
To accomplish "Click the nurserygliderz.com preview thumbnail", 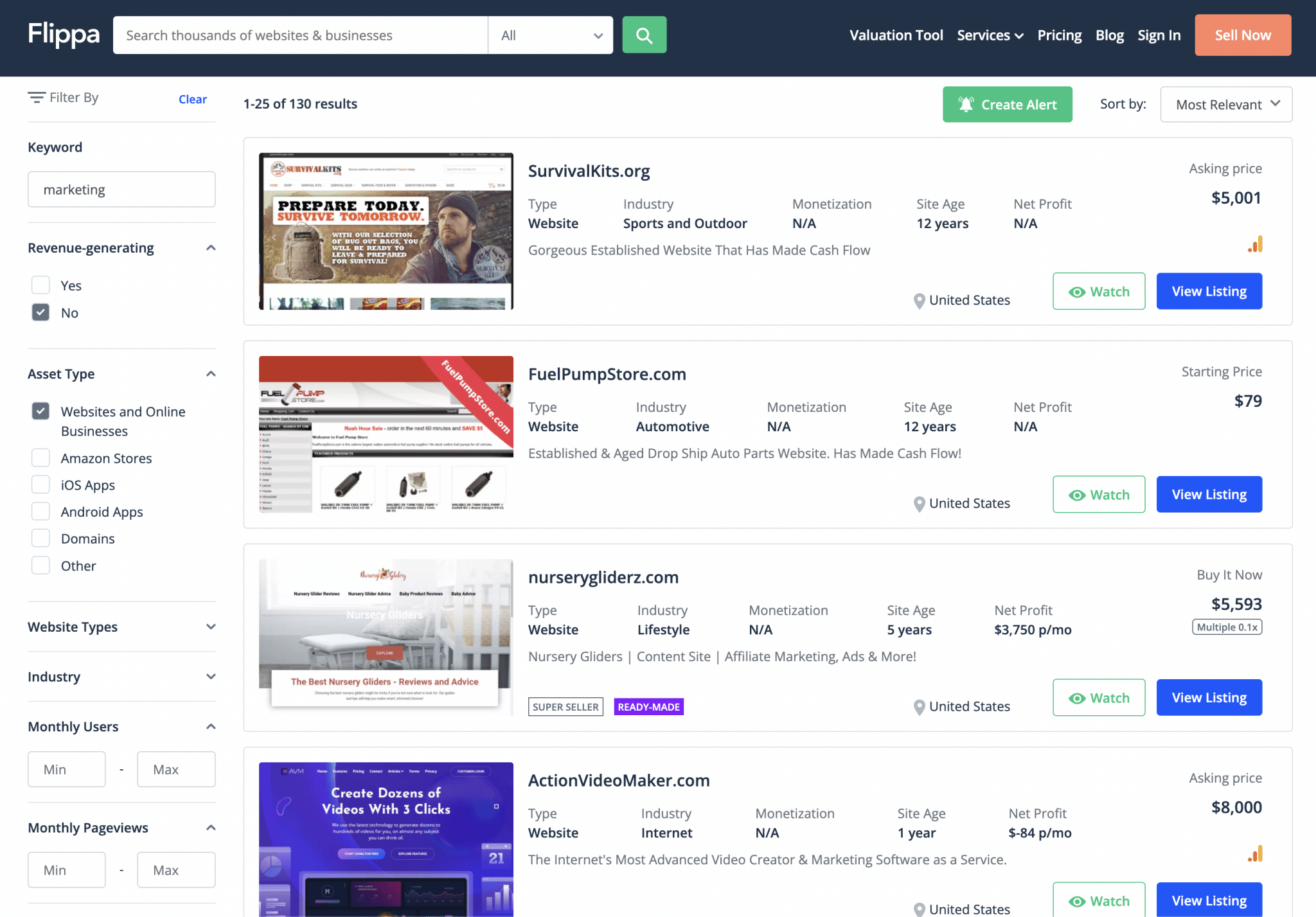I will 386,637.
